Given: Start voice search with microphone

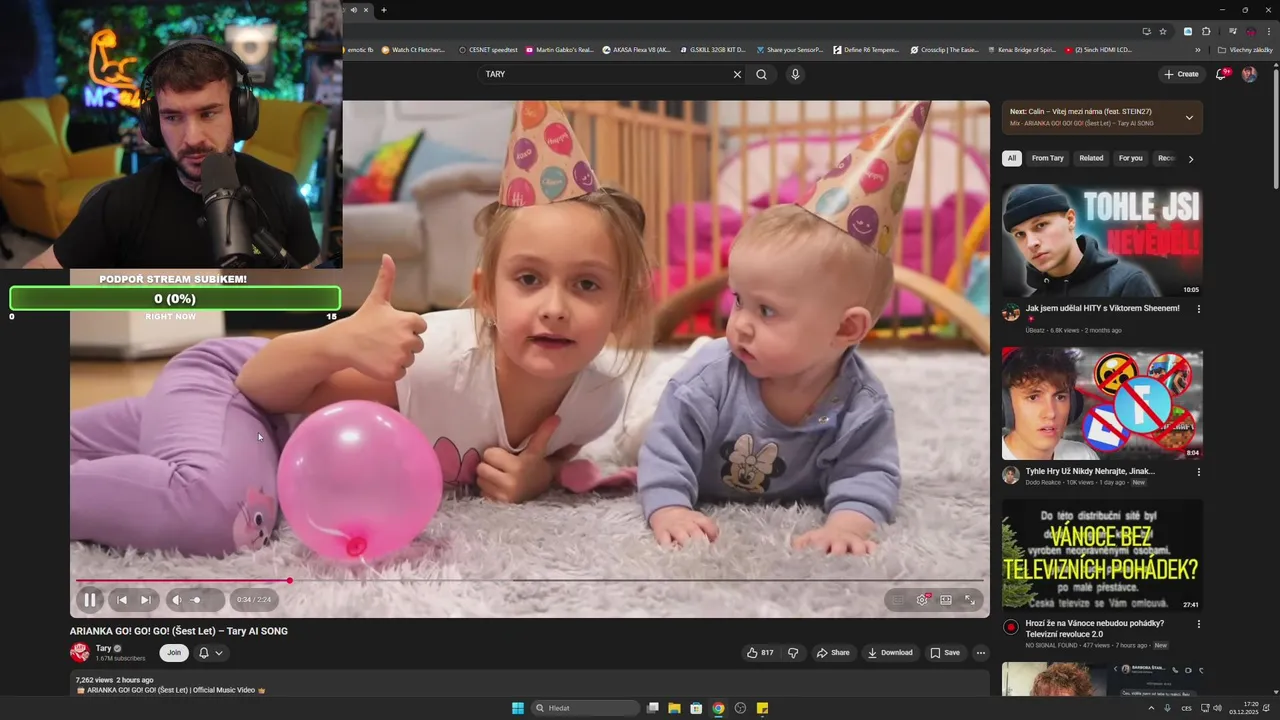Looking at the screenshot, I should pos(795,74).
